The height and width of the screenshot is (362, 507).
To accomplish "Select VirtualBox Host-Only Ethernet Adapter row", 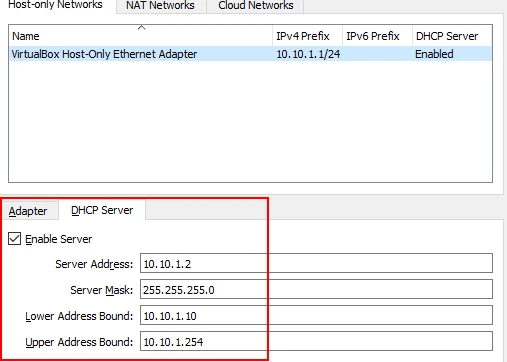I will coord(250,54).
